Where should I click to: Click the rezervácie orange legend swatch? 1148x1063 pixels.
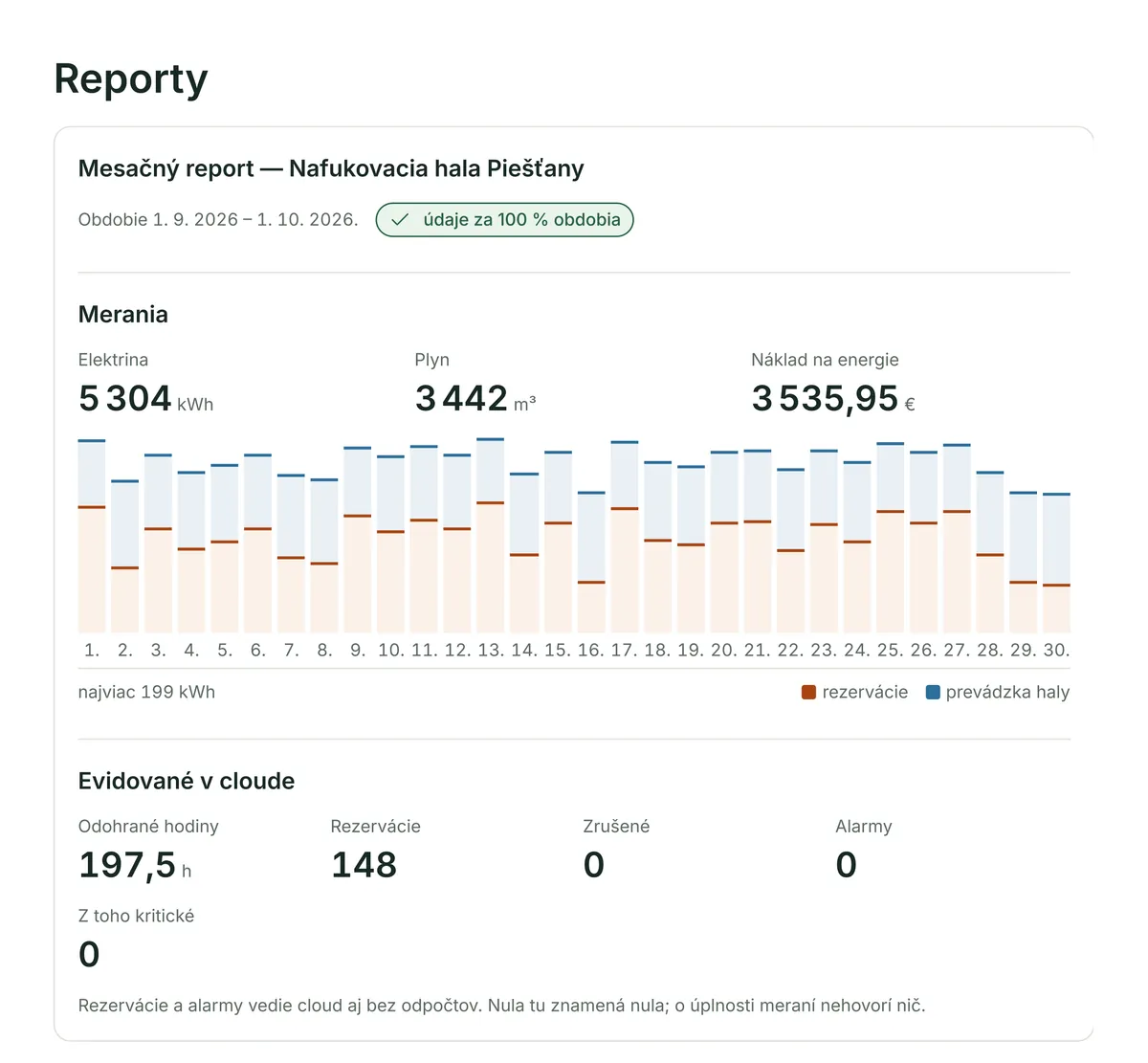pos(808,692)
